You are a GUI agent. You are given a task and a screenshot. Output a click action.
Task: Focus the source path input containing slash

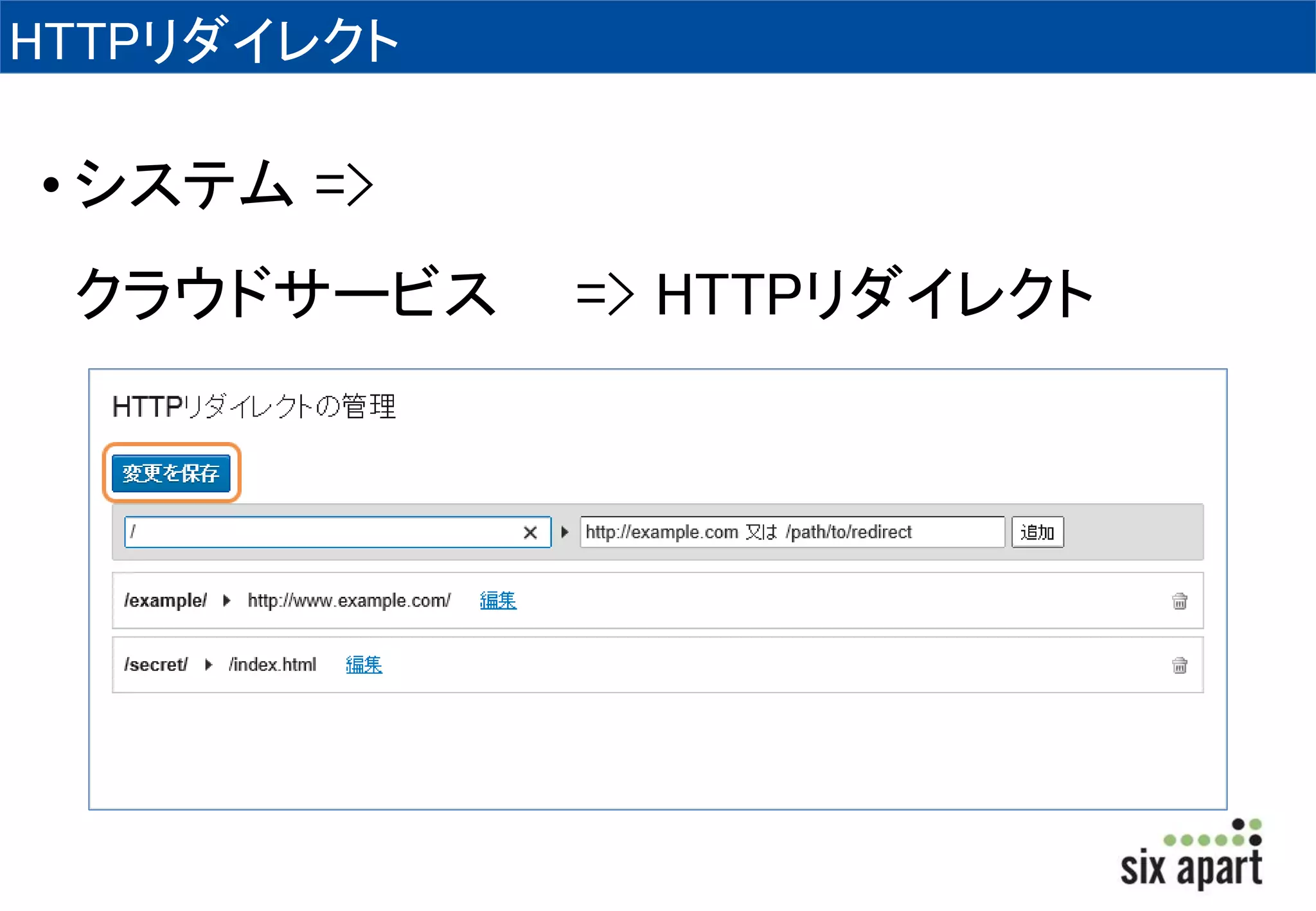[338, 532]
